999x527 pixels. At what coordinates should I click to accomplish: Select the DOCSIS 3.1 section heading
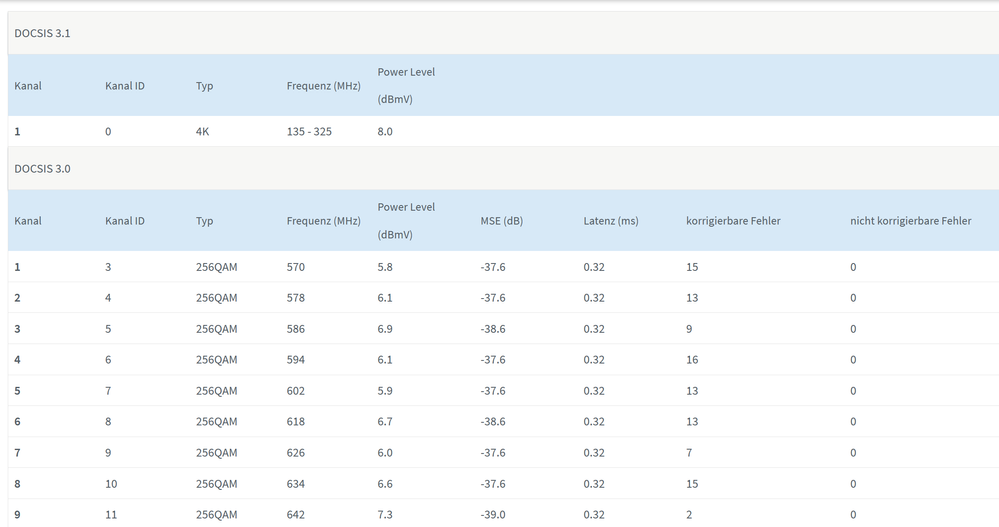coord(42,33)
